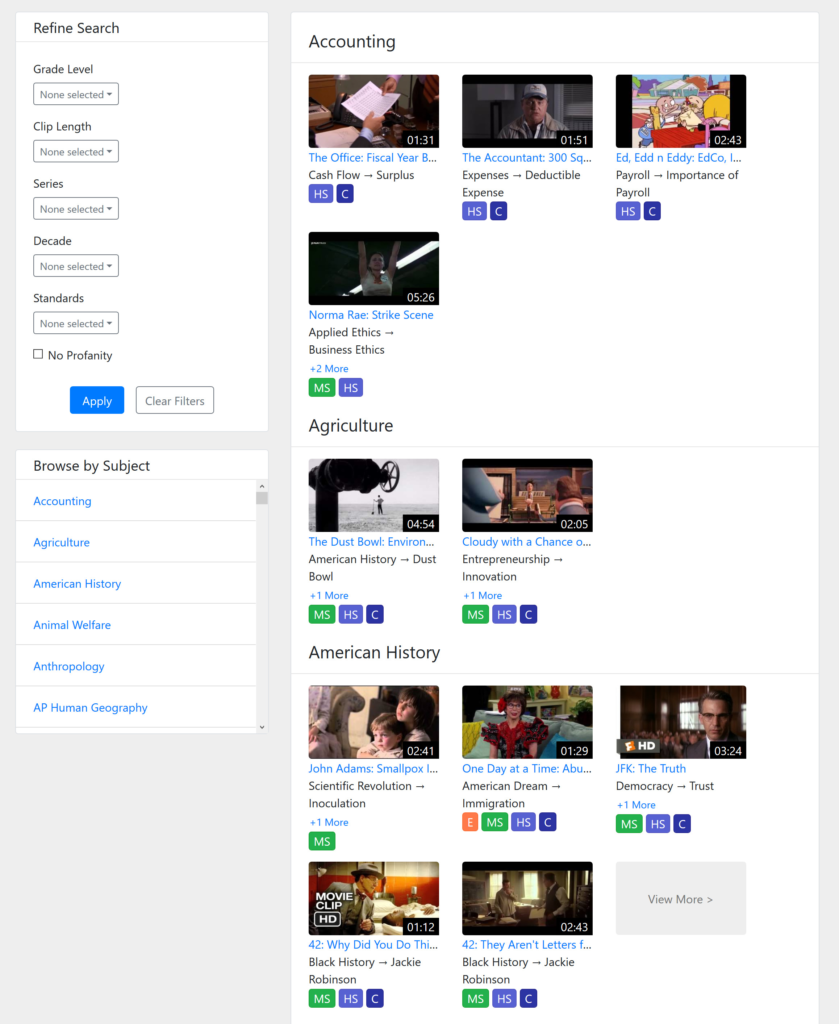Click HS badge under 42: Why Did You

[x=351, y=999]
